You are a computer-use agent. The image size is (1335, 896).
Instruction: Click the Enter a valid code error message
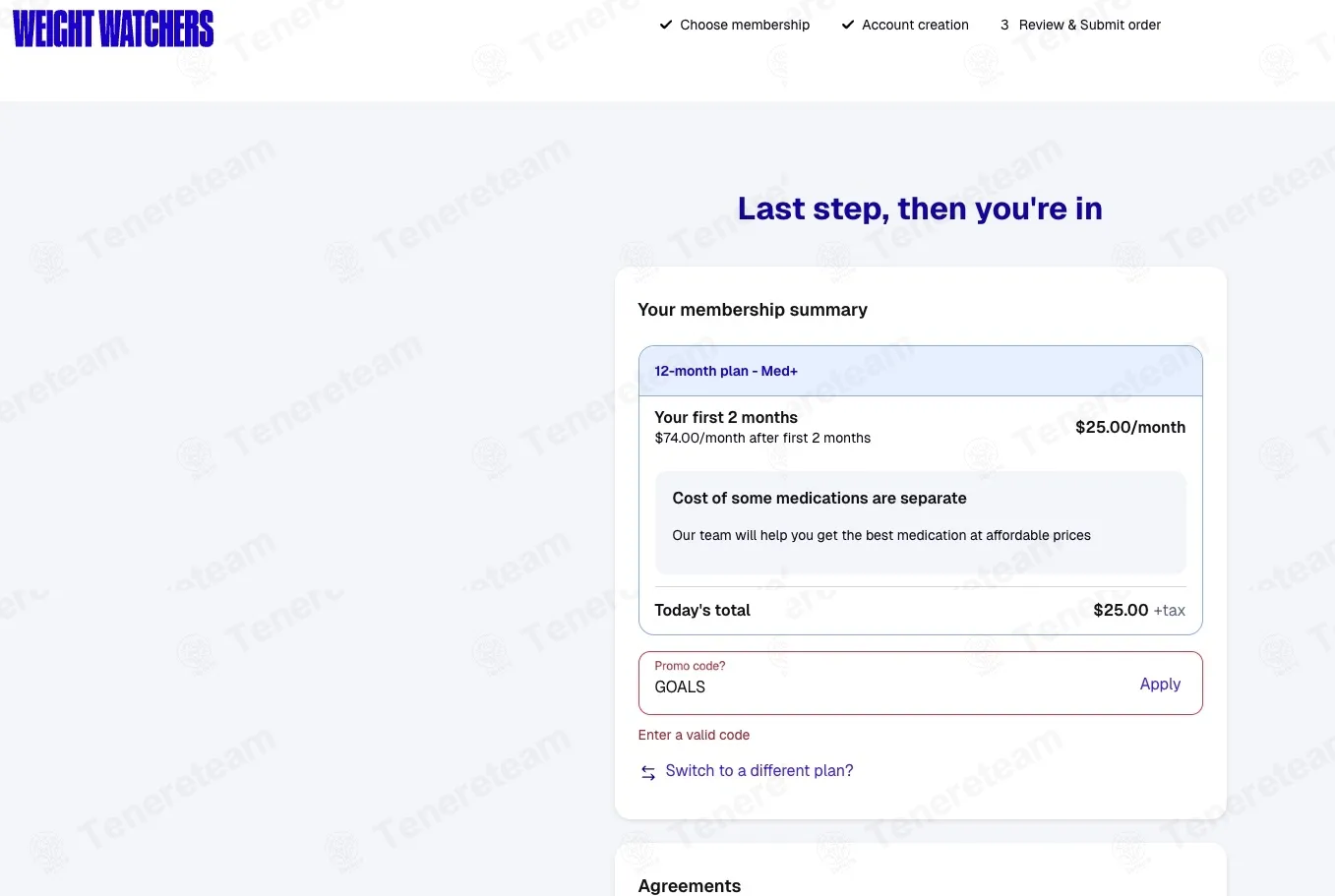coord(694,735)
